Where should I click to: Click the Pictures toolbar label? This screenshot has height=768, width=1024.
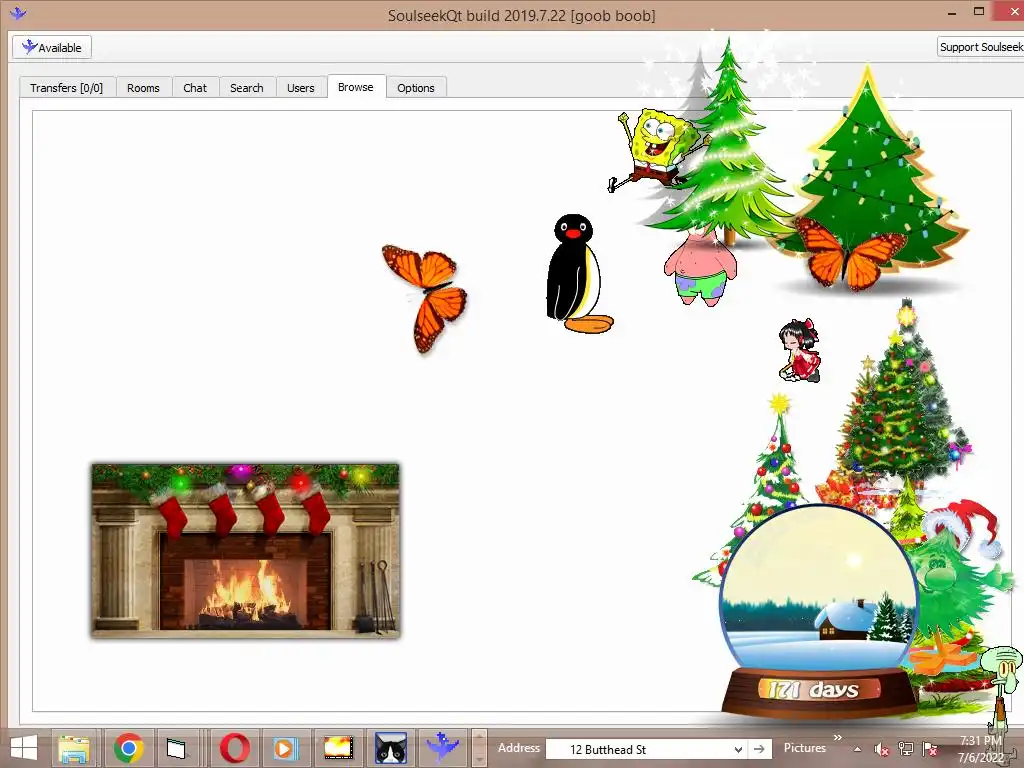point(805,748)
